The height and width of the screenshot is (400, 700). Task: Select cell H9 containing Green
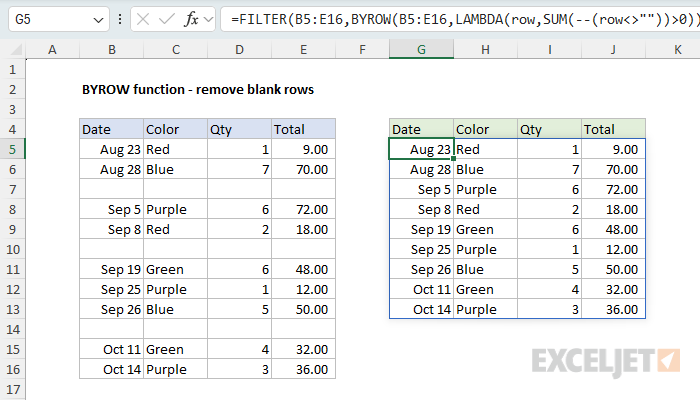[x=485, y=229]
